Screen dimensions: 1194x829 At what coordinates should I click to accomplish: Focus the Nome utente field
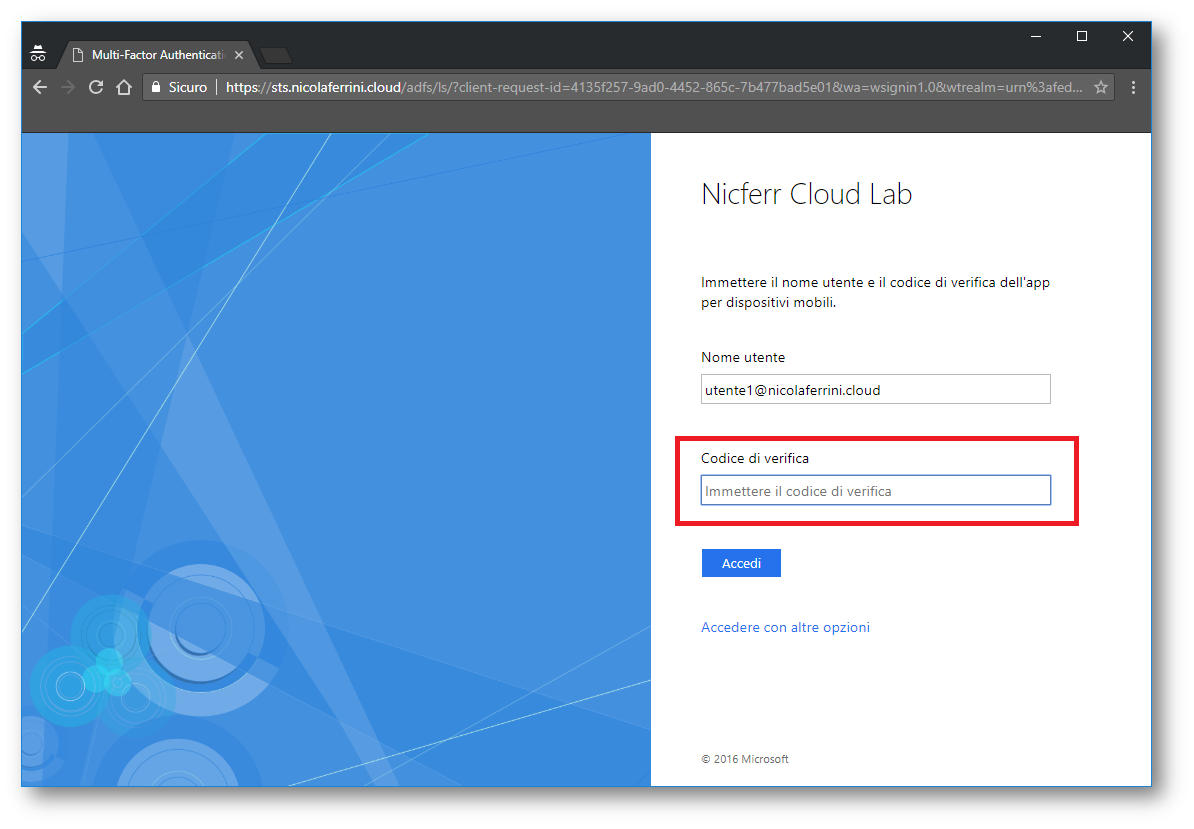(x=875, y=390)
